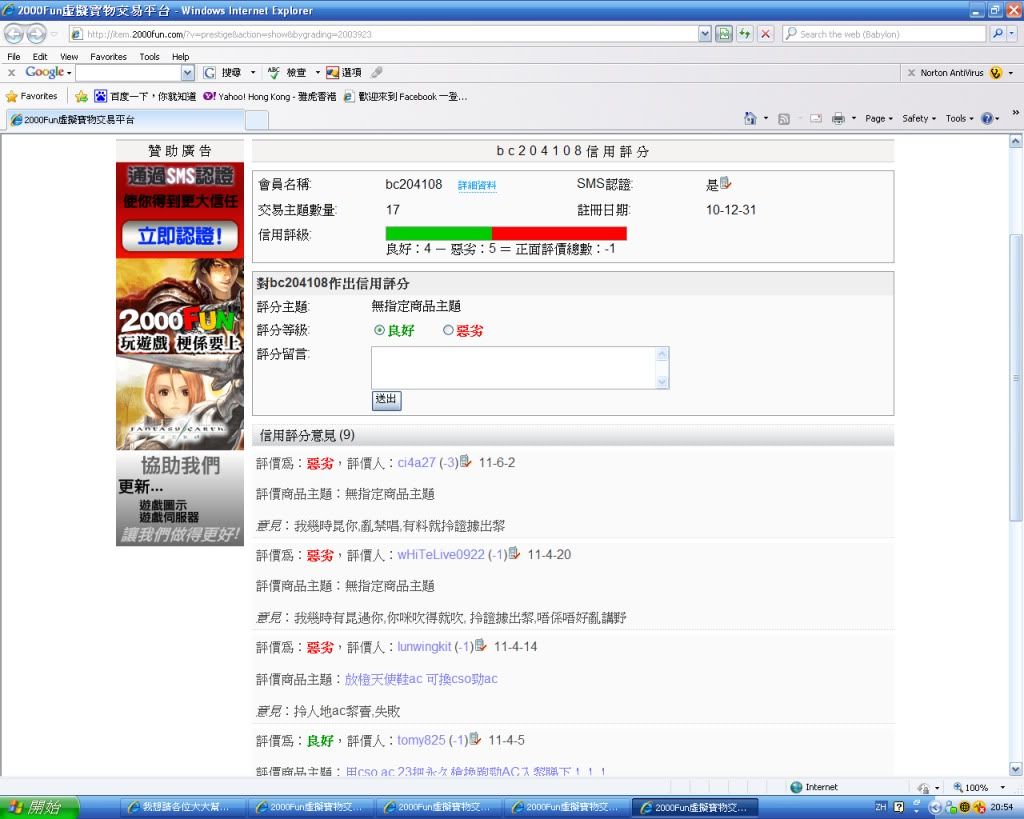Click the Back navigation arrow
The width and height of the screenshot is (1024, 819).
click(14, 34)
